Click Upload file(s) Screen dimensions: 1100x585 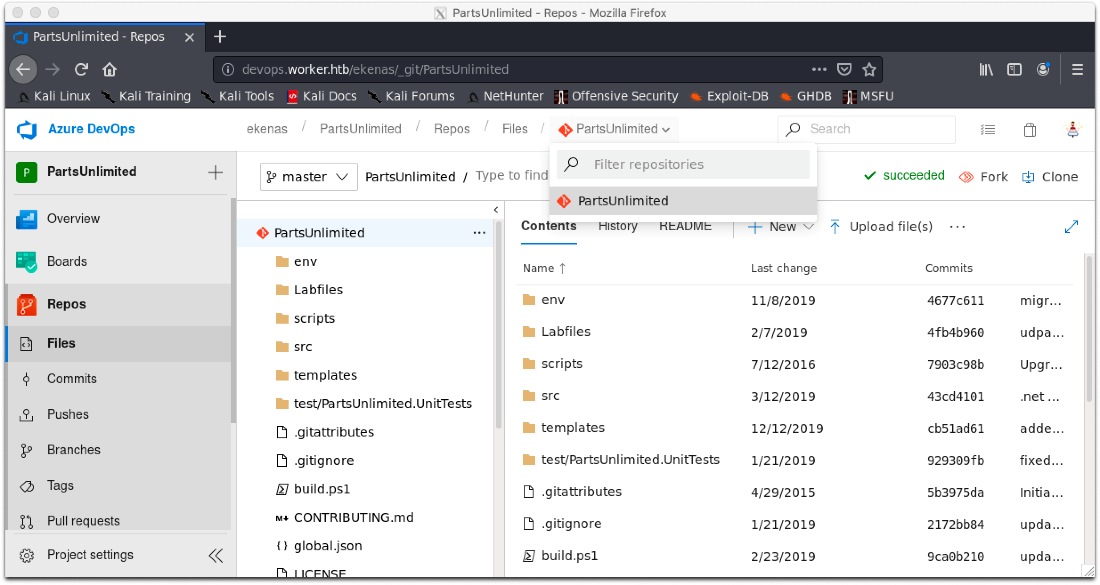click(x=881, y=227)
